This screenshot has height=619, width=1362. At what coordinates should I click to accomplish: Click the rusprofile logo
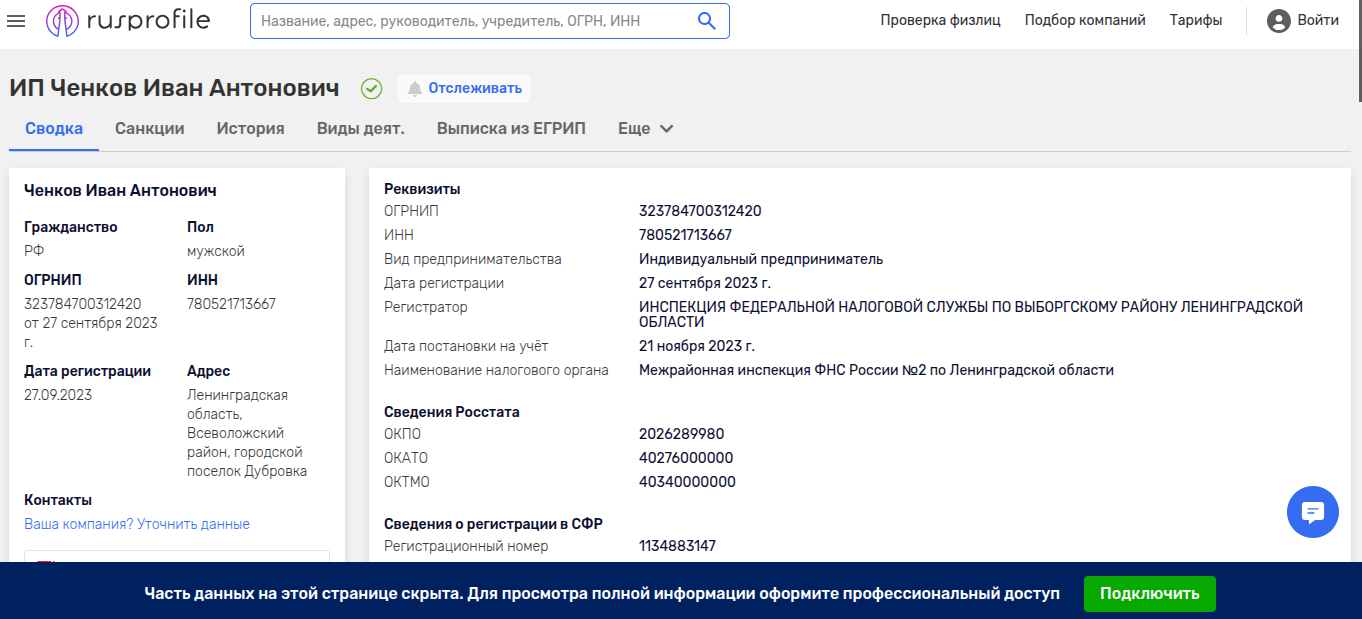click(128, 20)
